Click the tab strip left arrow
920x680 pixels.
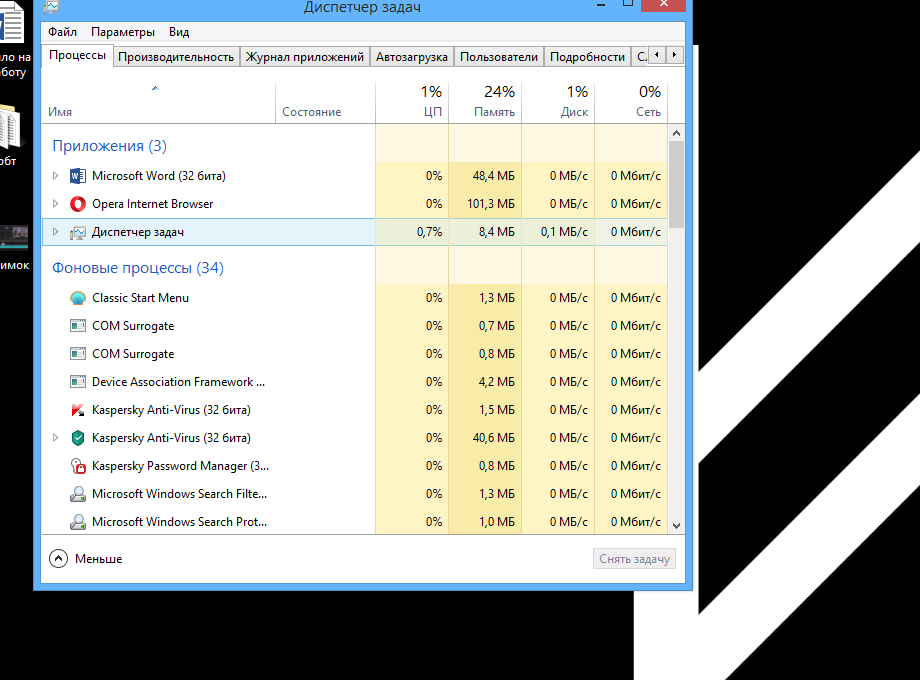pos(657,55)
